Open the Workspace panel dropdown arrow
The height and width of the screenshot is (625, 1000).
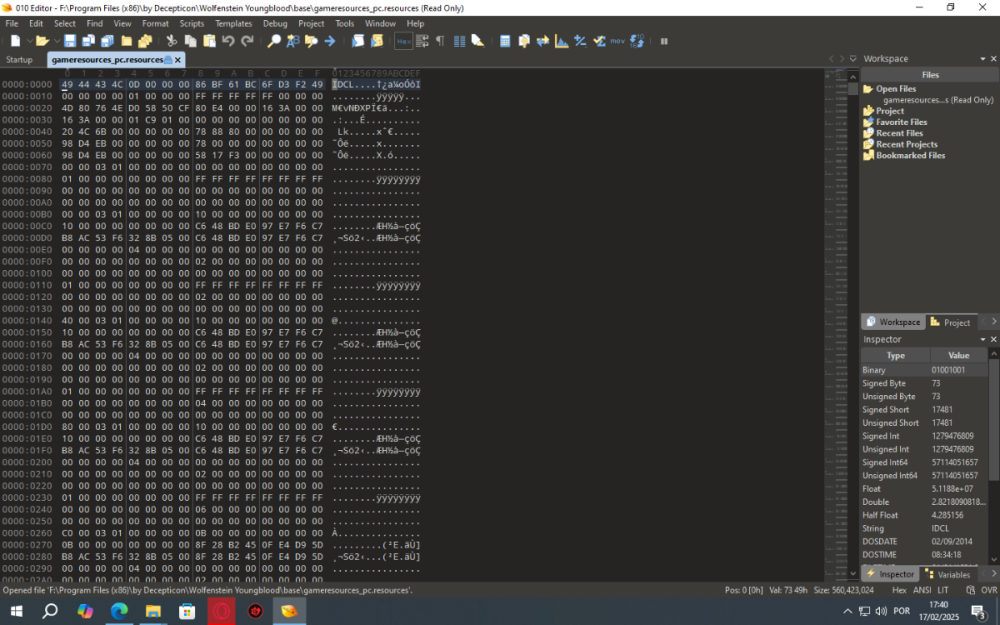982,59
